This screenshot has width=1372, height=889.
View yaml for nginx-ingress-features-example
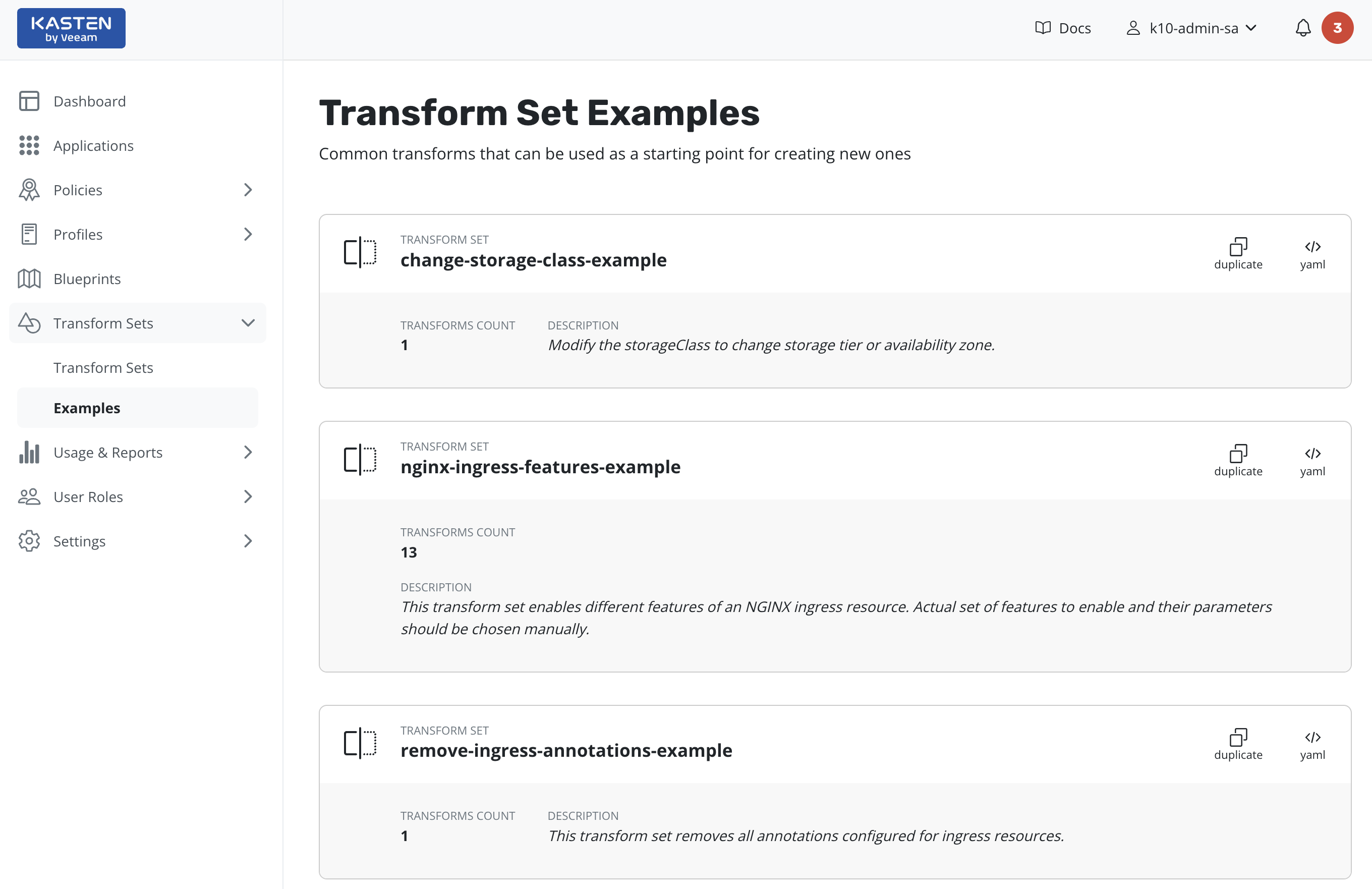(1312, 461)
